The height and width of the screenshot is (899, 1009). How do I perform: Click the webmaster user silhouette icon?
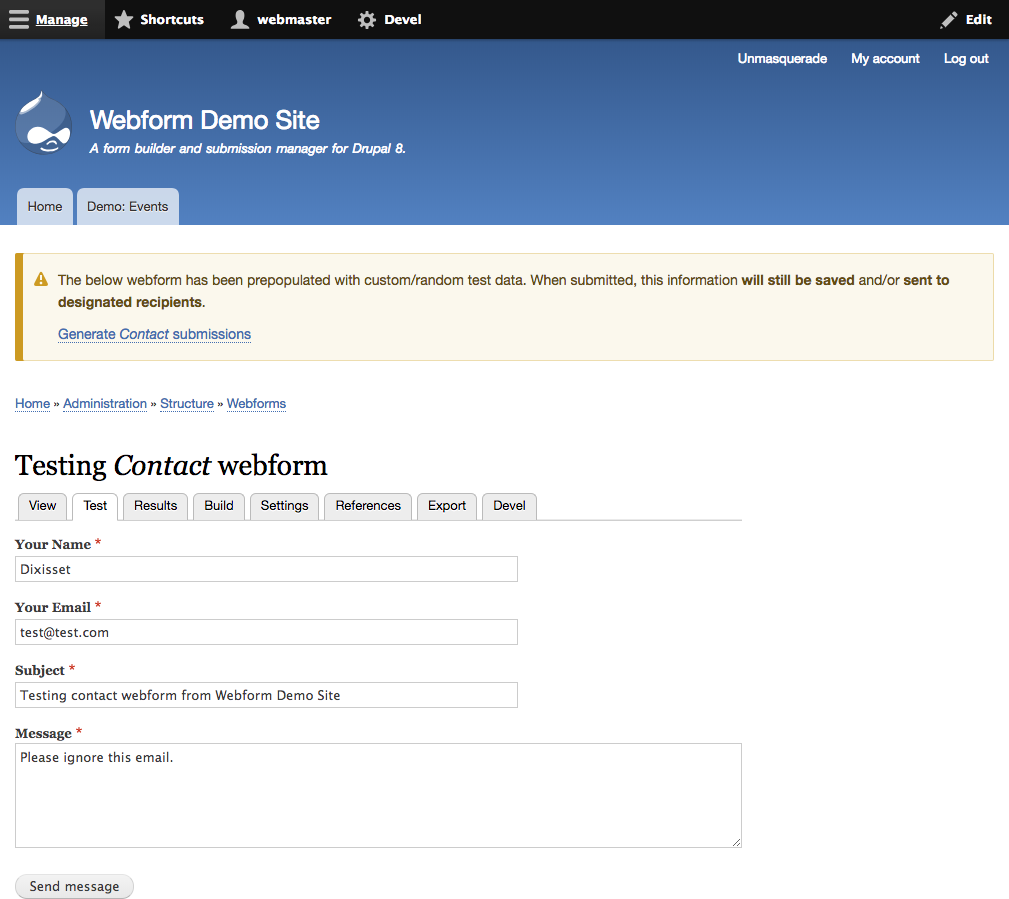pyautogui.click(x=240, y=19)
